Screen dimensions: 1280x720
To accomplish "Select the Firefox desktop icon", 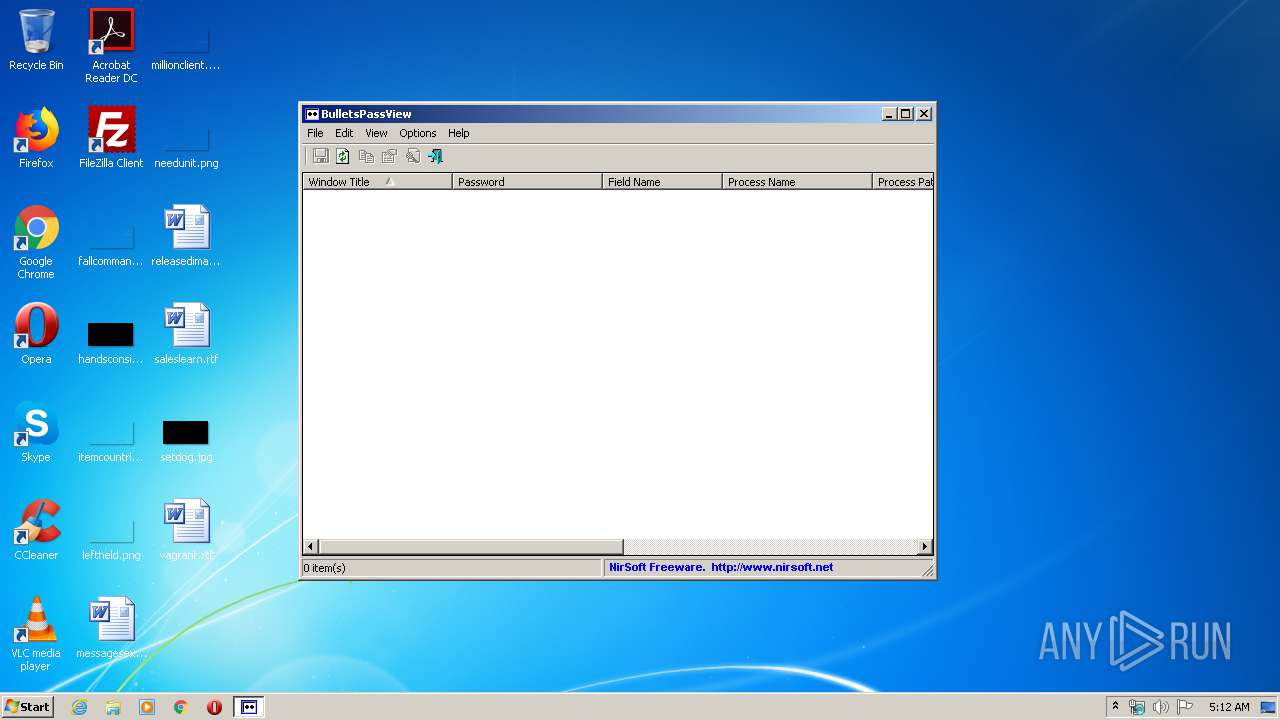I will [36, 138].
